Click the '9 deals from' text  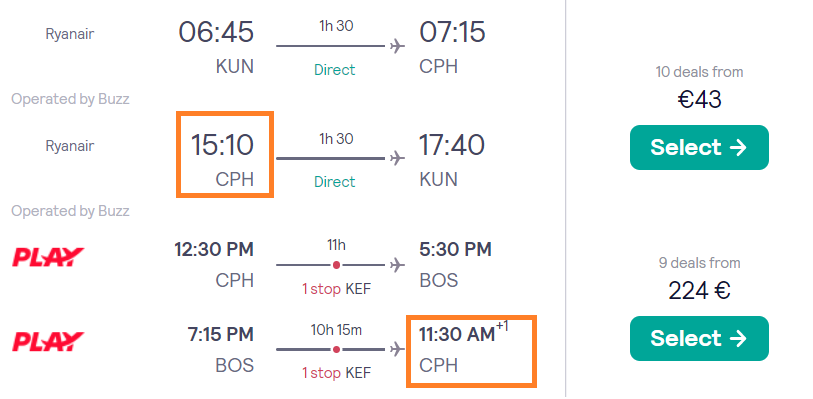699,263
